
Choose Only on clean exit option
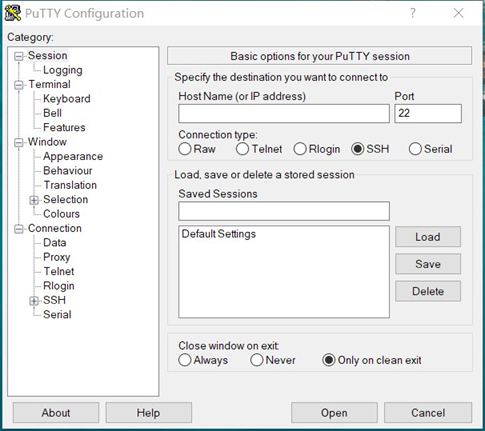[x=329, y=360]
